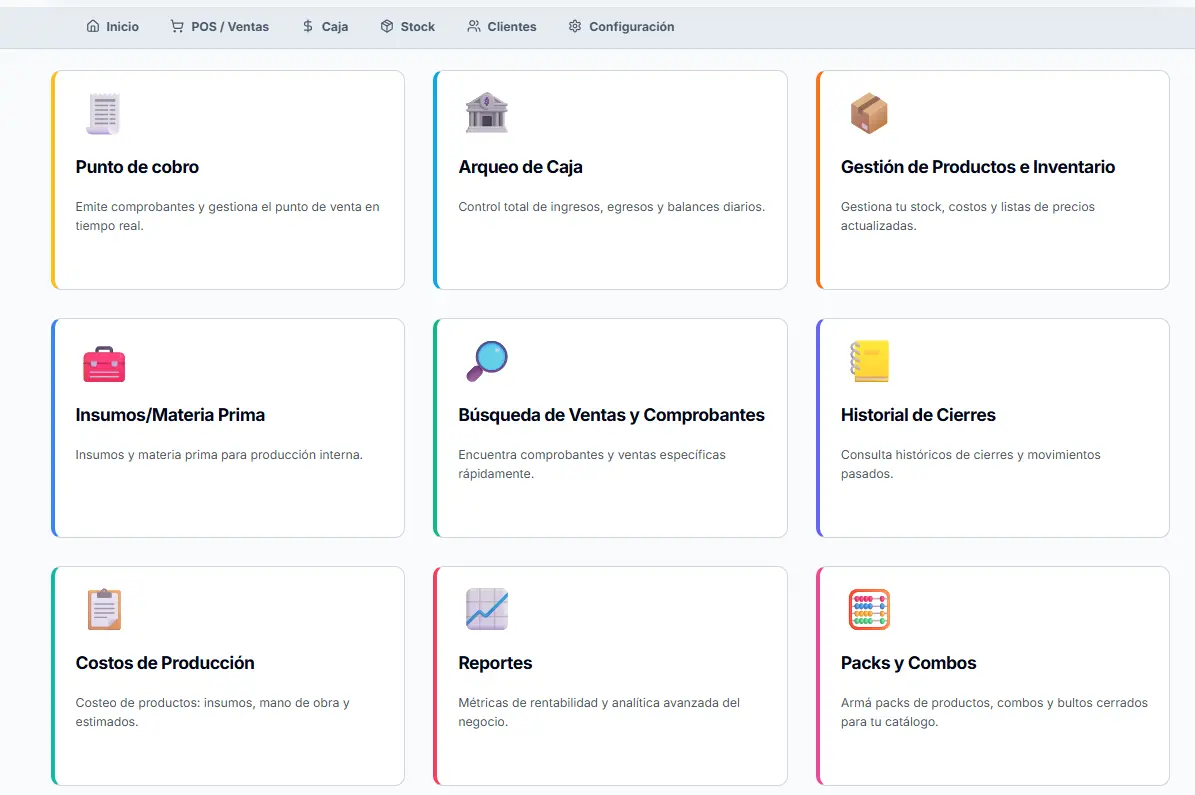Open Búsqueda de Ventas y Comprobantes title
The image size is (1195, 795).
coord(611,415)
